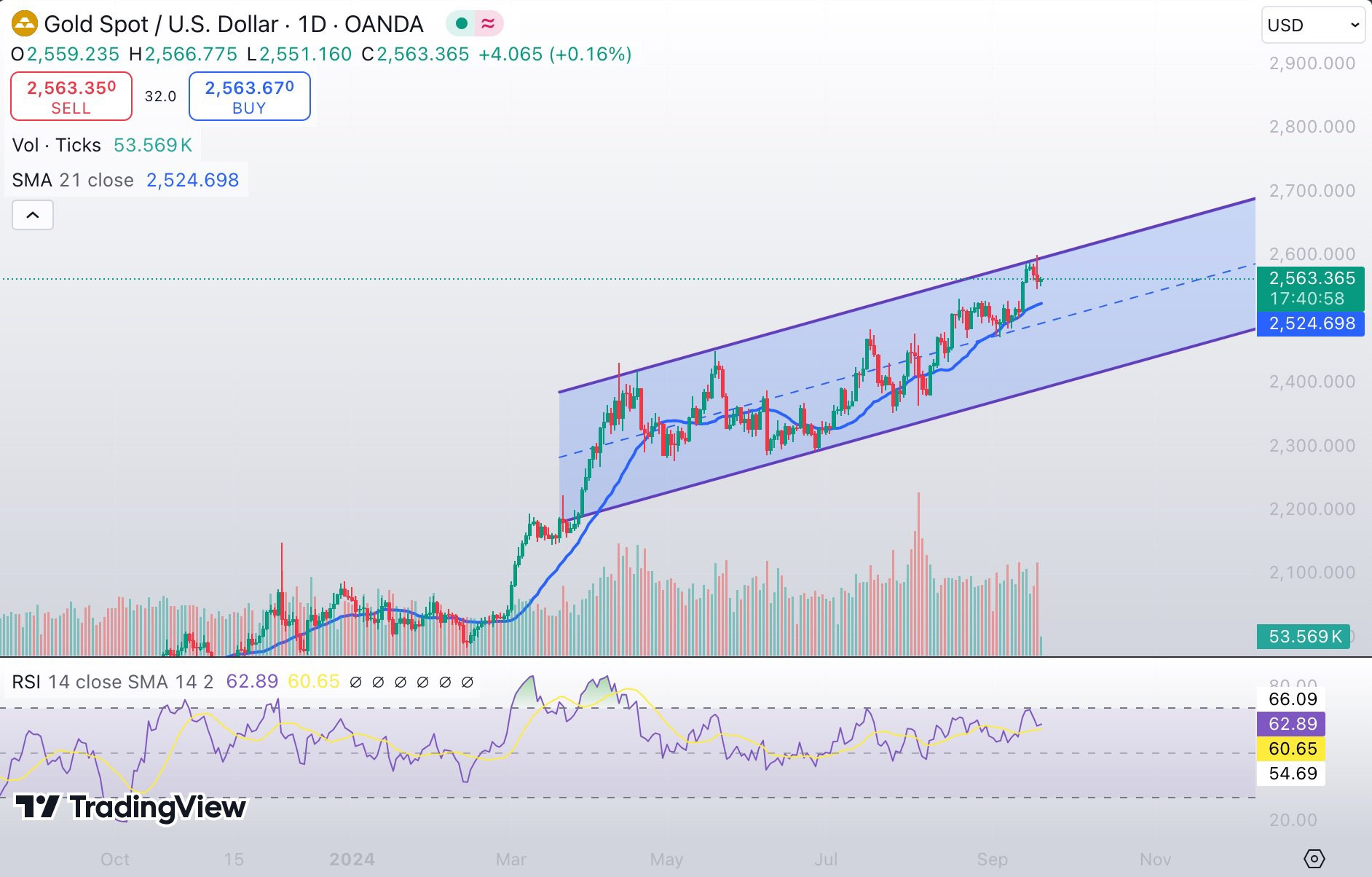1372x877 pixels.
Task: Click the 2,900.000 price axis label
Action: click(x=1312, y=63)
